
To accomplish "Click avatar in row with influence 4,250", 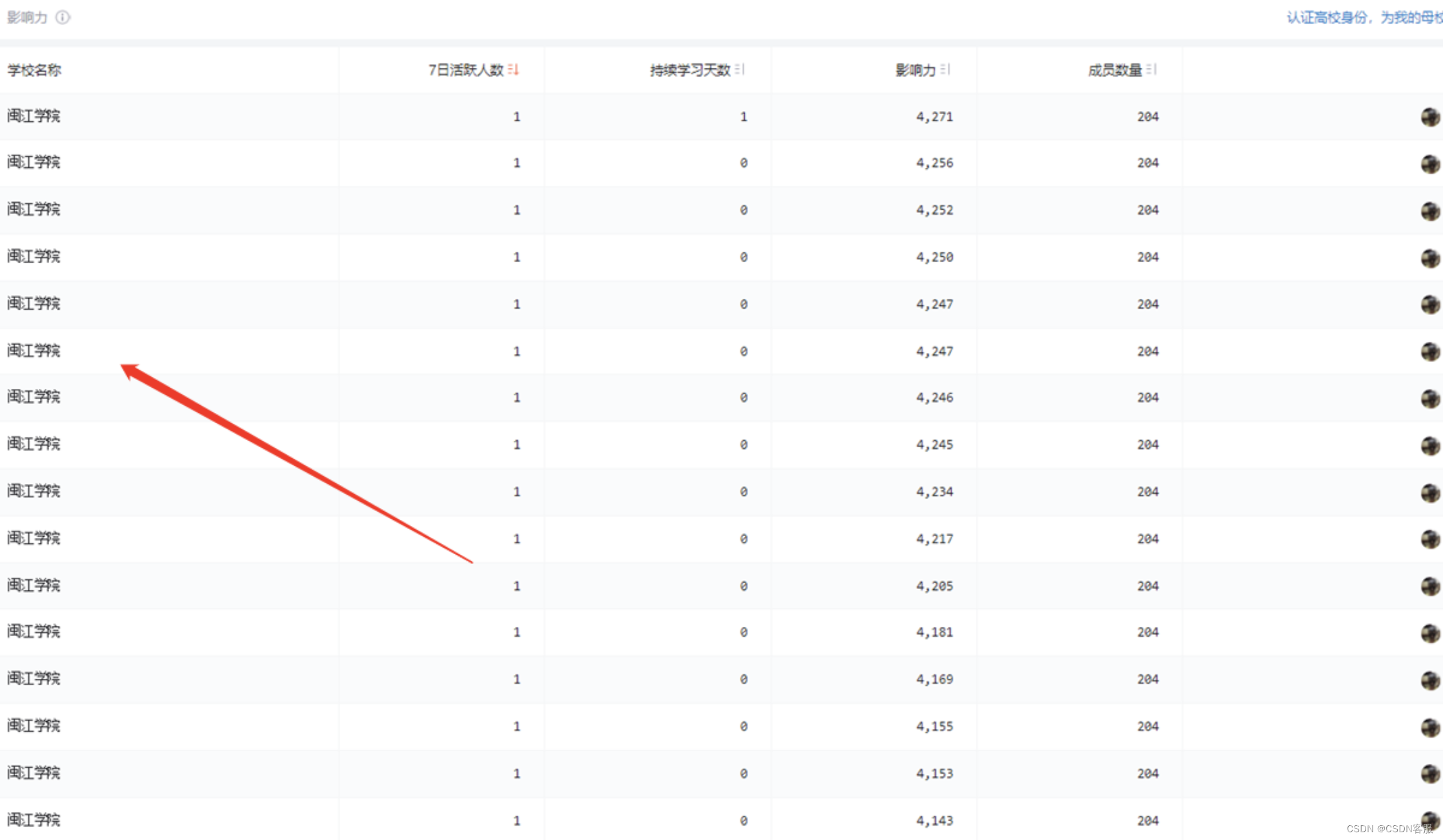I will pyautogui.click(x=1430, y=258).
